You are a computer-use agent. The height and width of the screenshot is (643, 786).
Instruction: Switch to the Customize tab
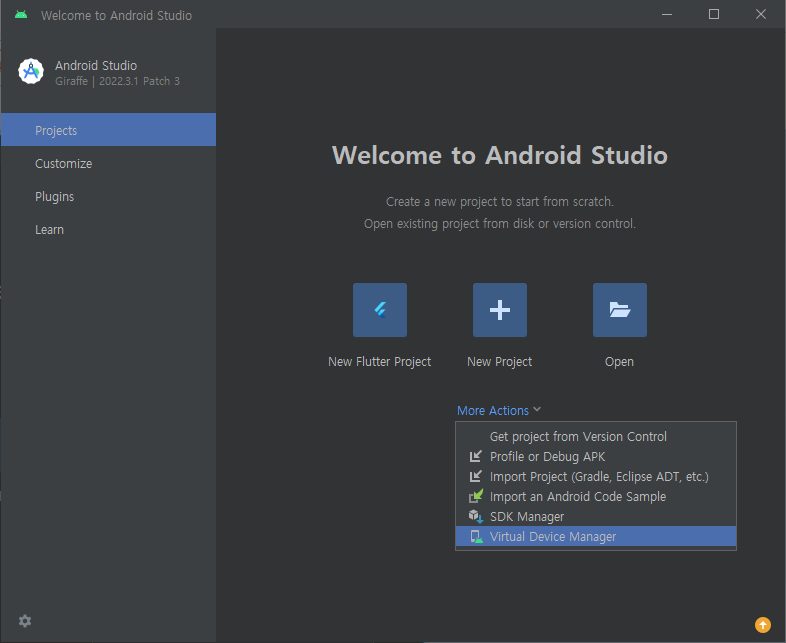click(x=108, y=163)
